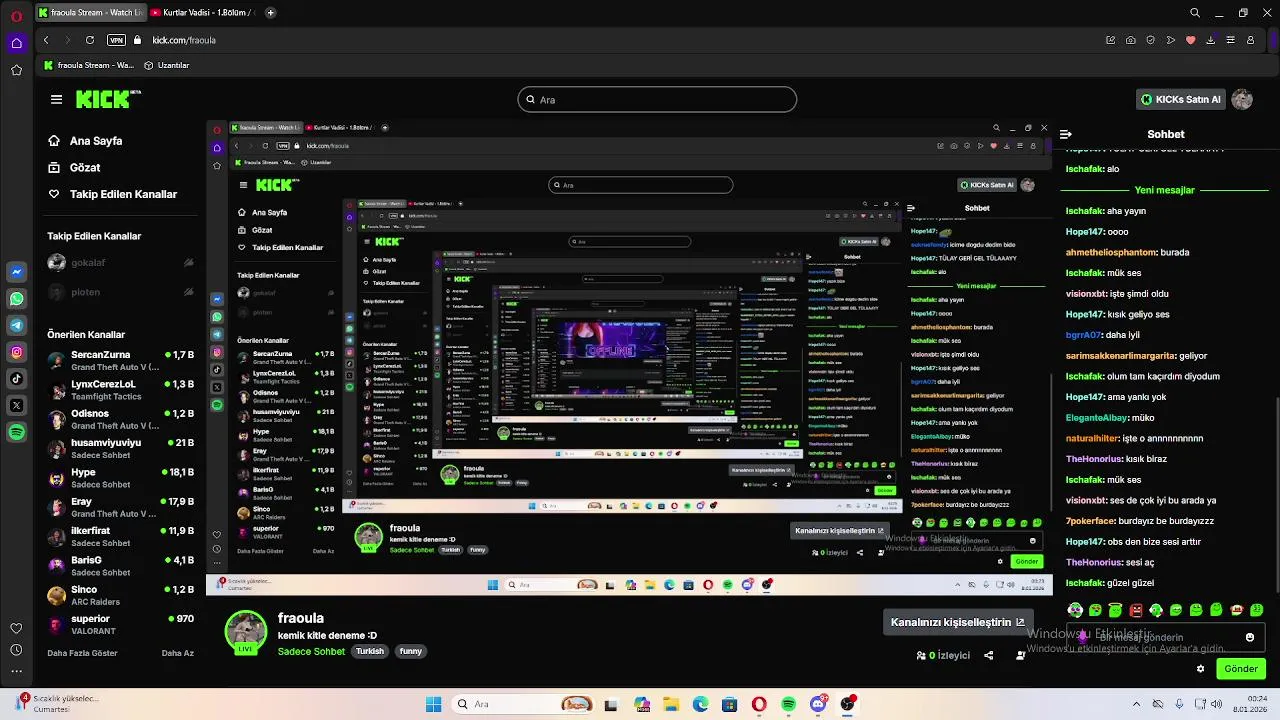Collapse the Sohbet chat panel
This screenshot has height=720, width=1280.
coord(1066,134)
